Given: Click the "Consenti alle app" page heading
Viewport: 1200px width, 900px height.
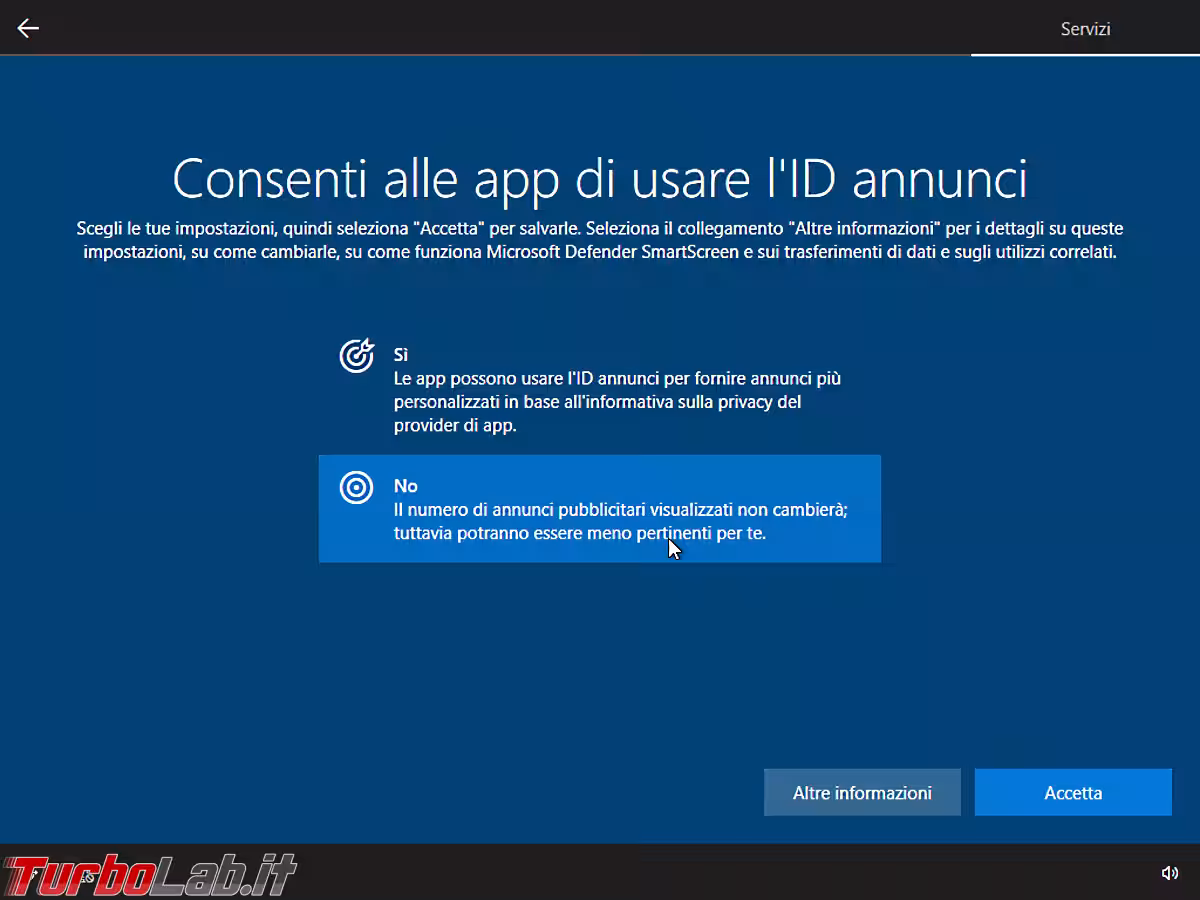Looking at the screenshot, I should point(600,180).
